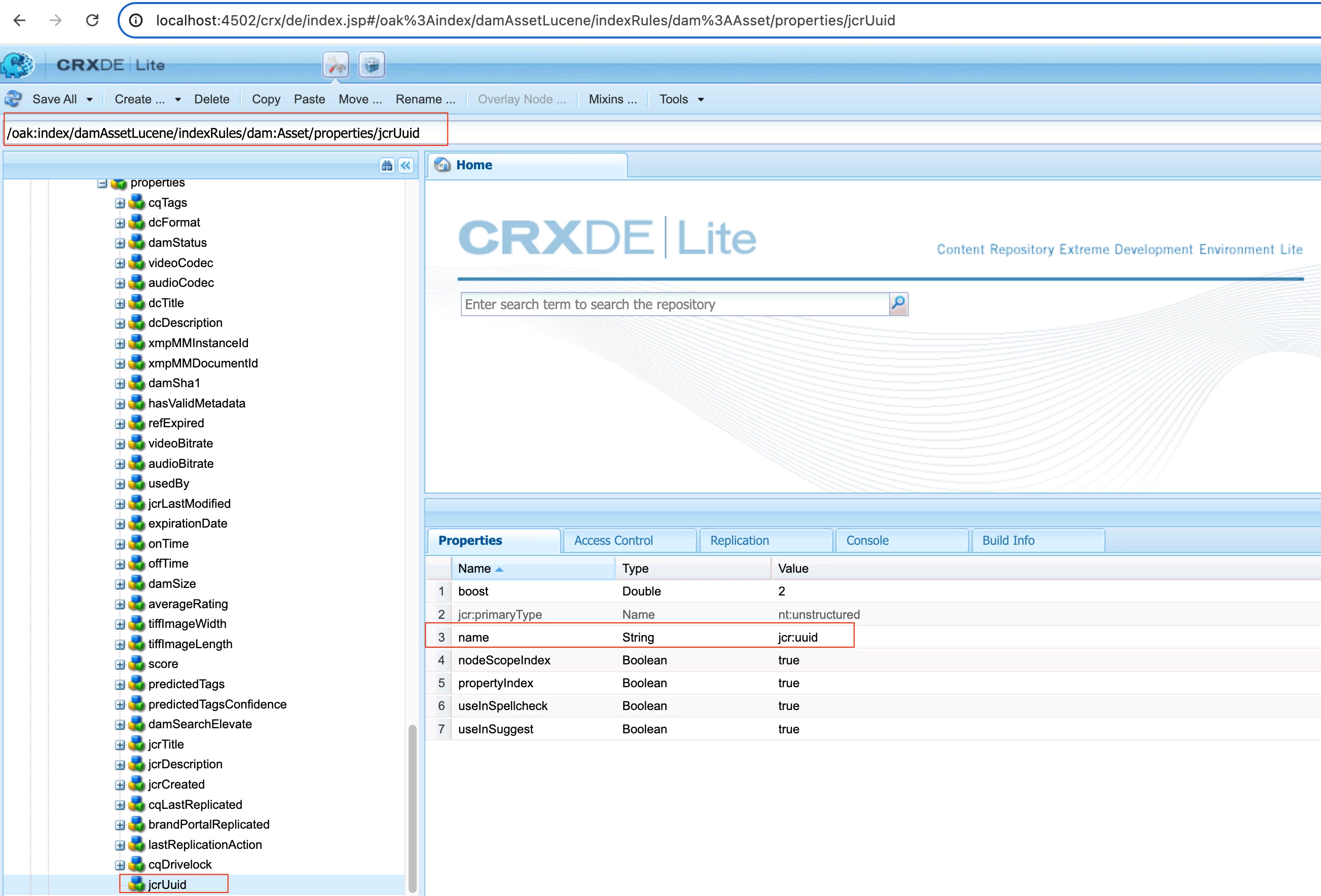Click the repository search magnifier icon
This screenshot has width=1321, height=896.
[x=898, y=304]
